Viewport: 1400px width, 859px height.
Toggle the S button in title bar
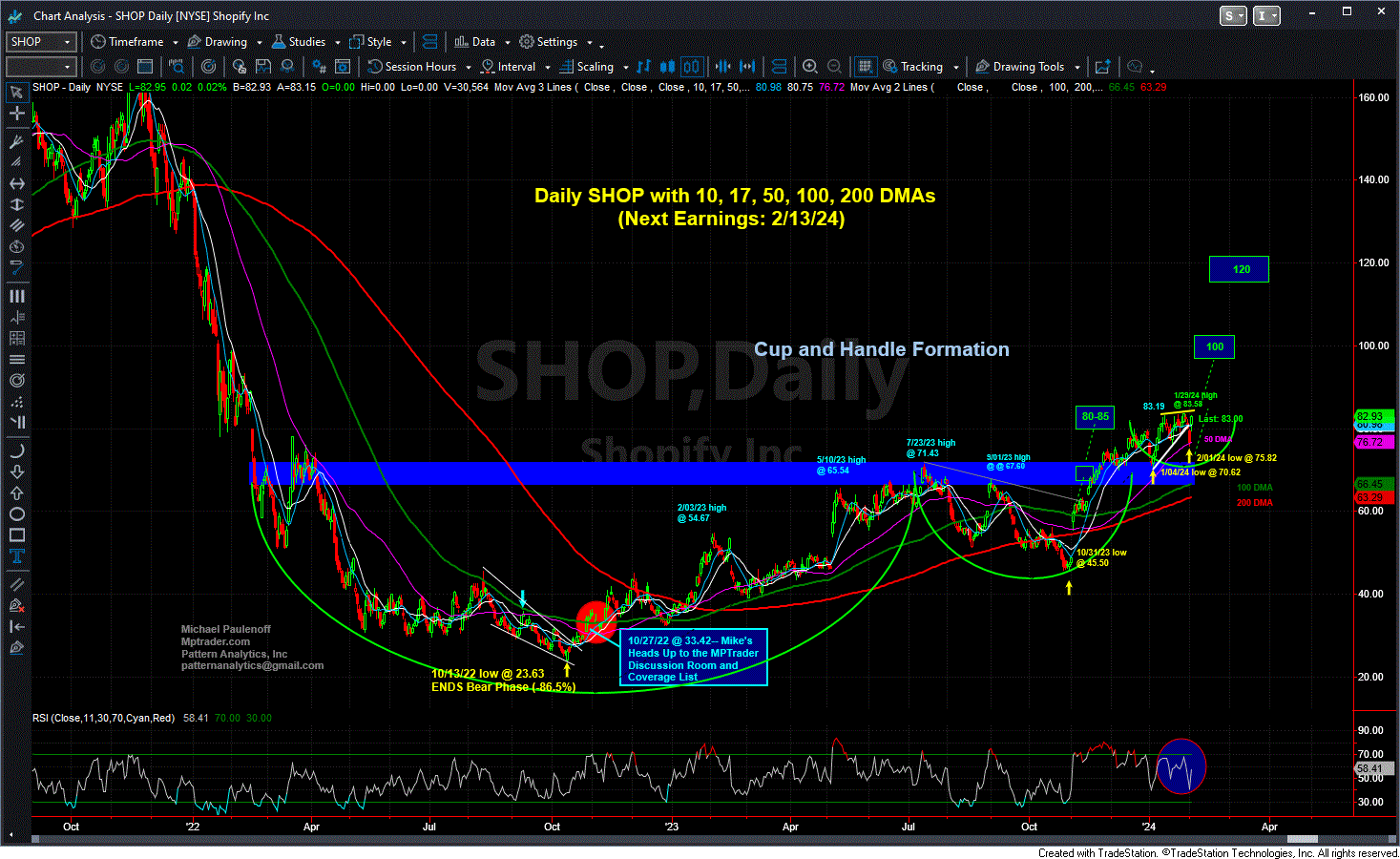1233,15
